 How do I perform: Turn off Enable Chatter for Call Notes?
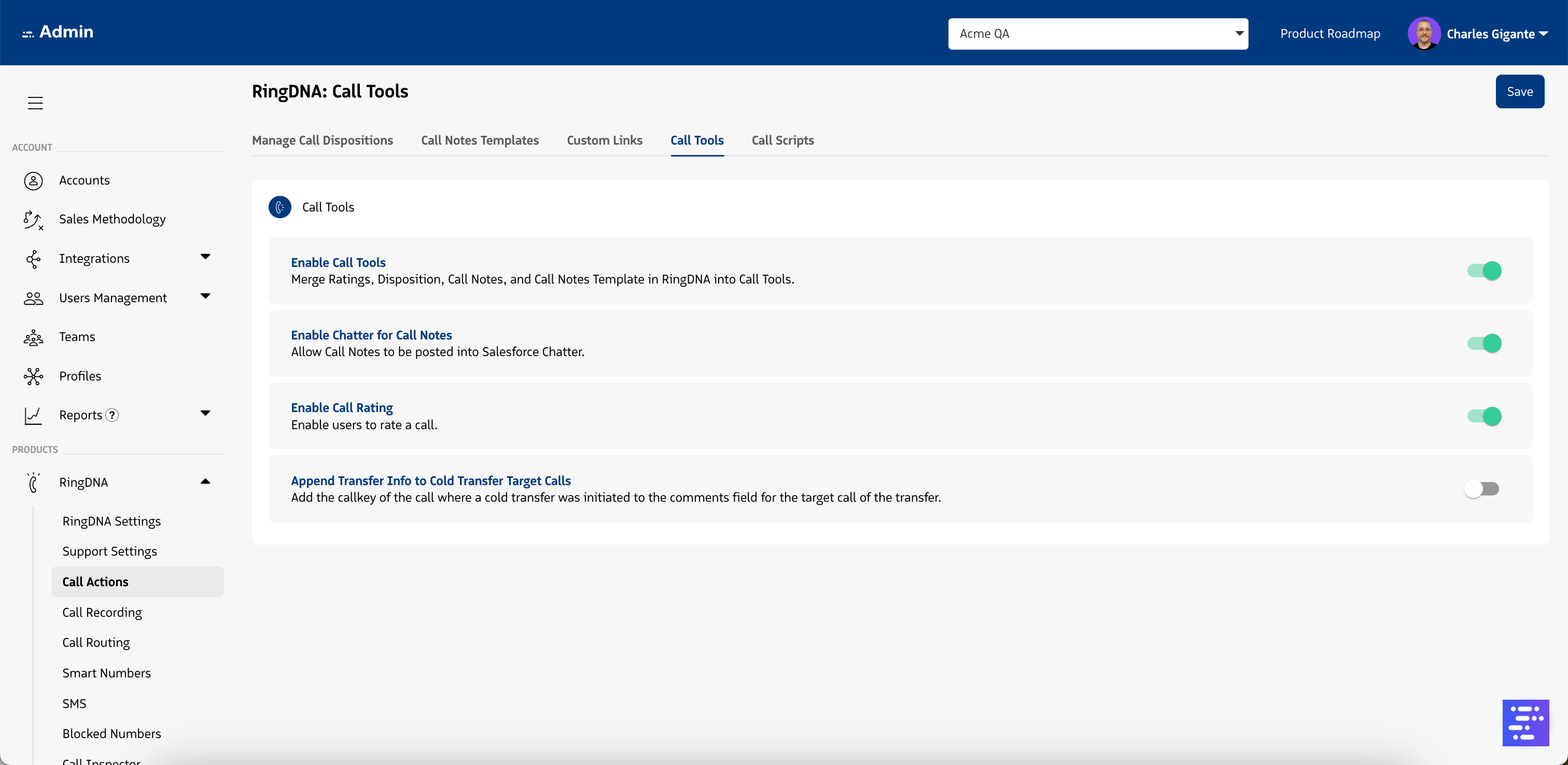point(1484,343)
